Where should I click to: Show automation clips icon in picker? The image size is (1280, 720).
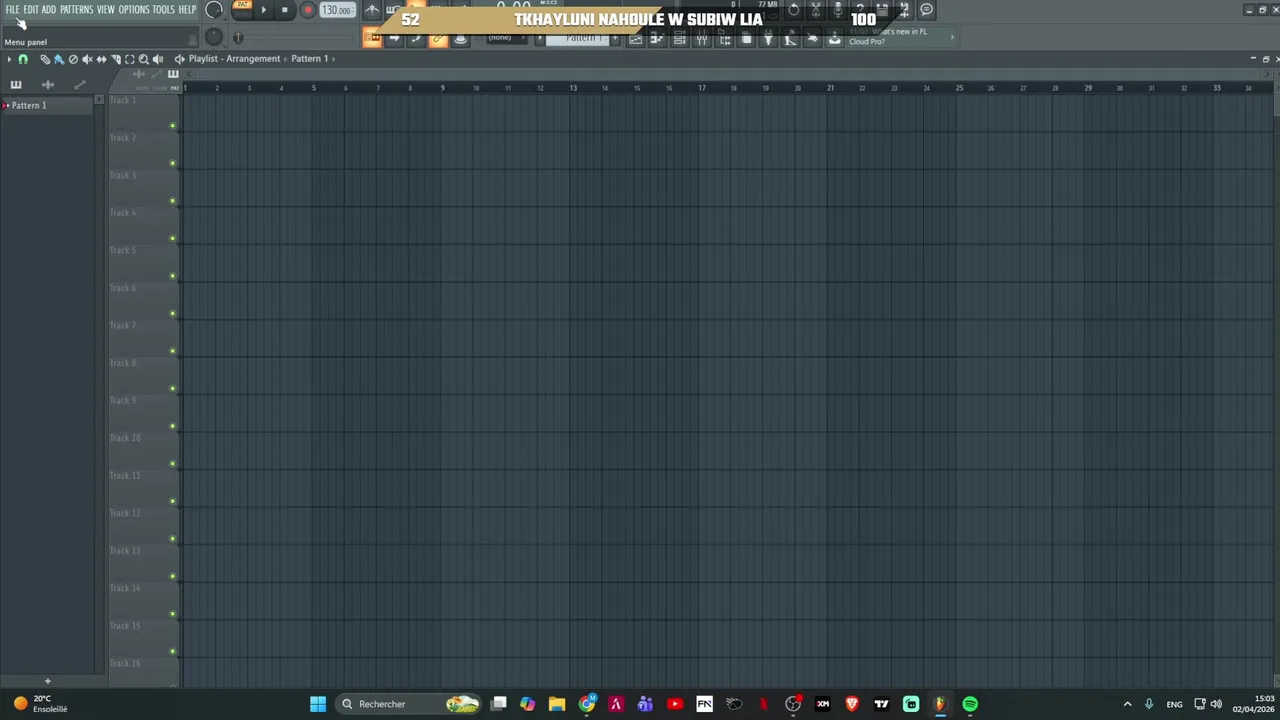(80, 85)
